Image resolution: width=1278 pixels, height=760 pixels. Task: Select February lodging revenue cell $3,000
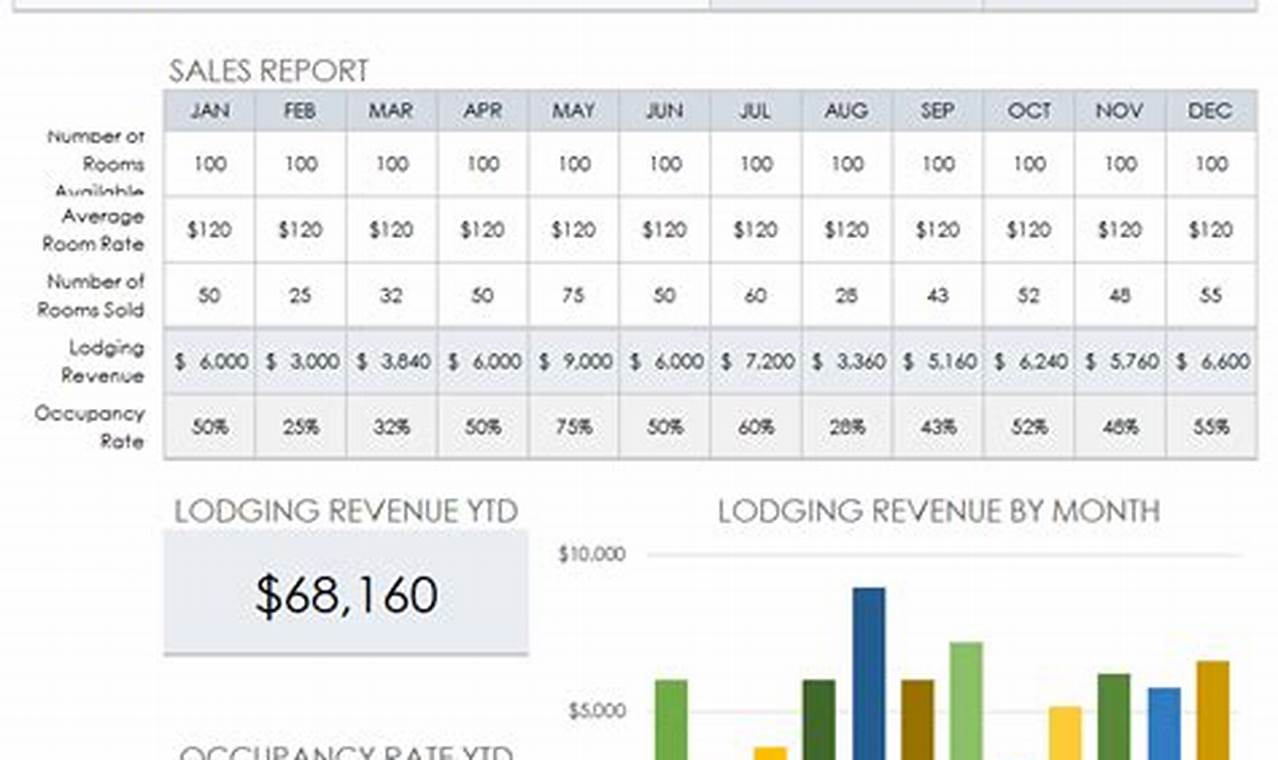(x=301, y=362)
